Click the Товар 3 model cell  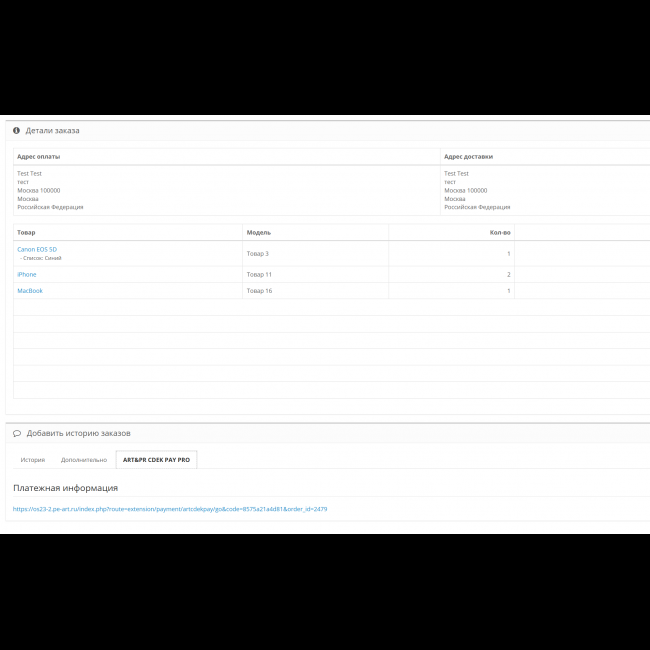[x=257, y=254]
